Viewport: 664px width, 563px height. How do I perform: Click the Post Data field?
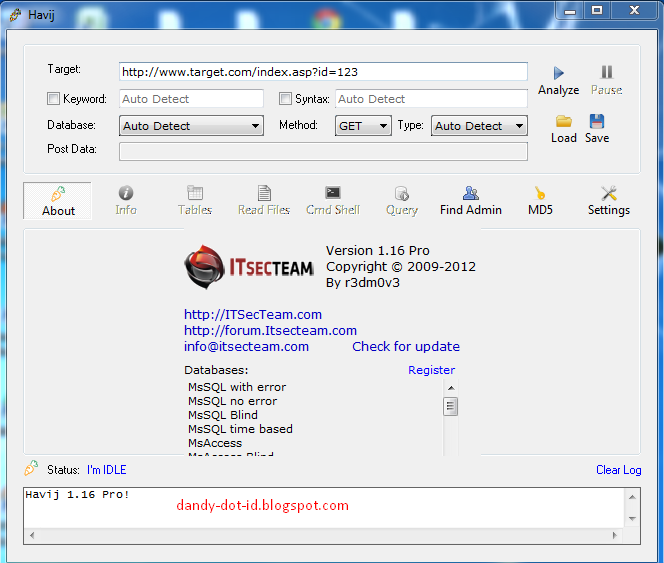(323, 151)
